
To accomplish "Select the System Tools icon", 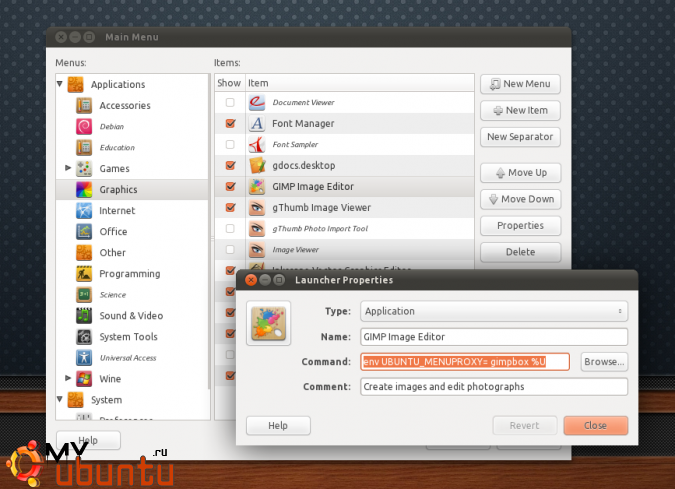I will point(84,336).
